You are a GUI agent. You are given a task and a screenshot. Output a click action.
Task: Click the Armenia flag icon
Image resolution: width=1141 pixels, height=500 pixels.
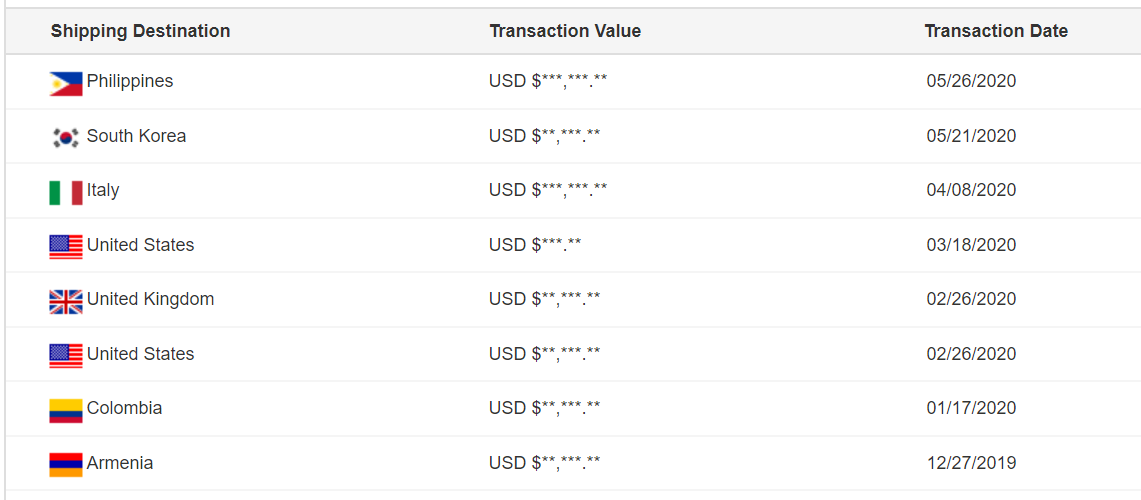click(65, 464)
